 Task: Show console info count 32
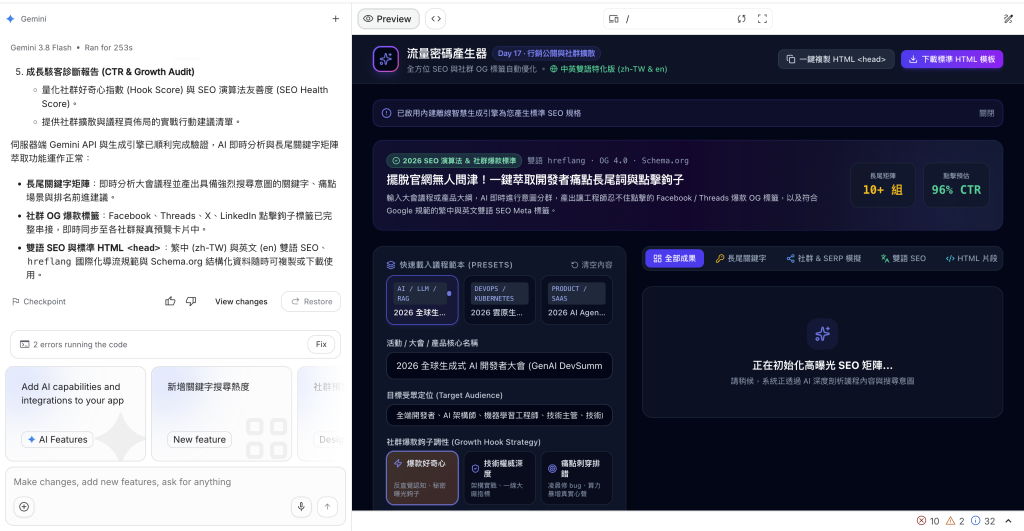983,521
